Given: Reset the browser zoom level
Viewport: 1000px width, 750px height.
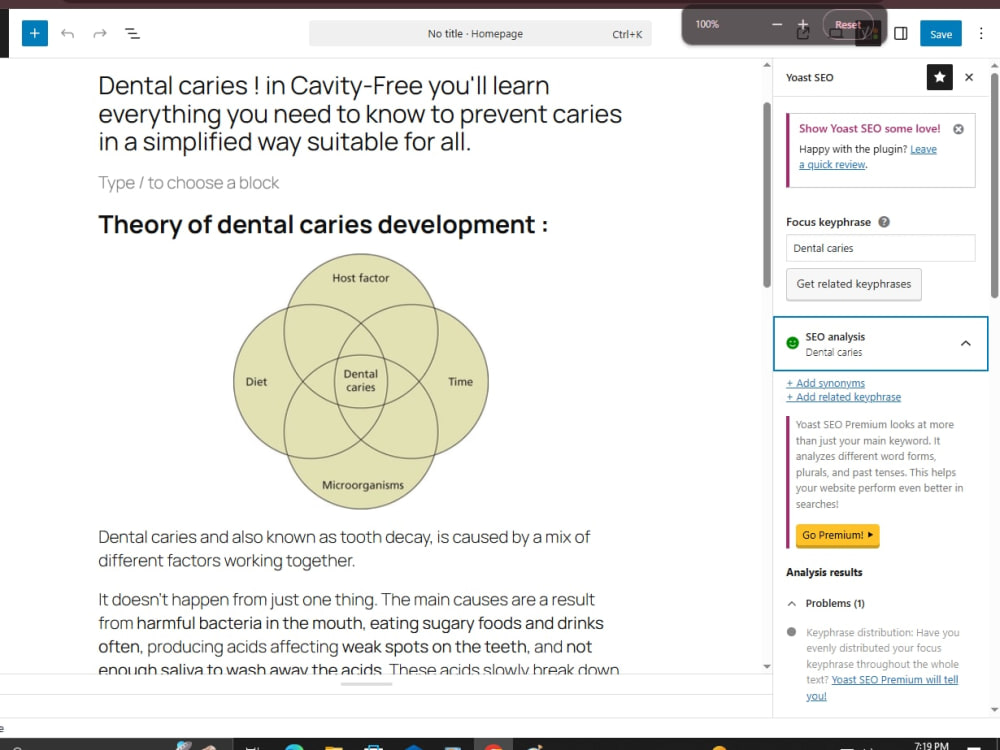Looking at the screenshot, I should [x=848, y=24].
